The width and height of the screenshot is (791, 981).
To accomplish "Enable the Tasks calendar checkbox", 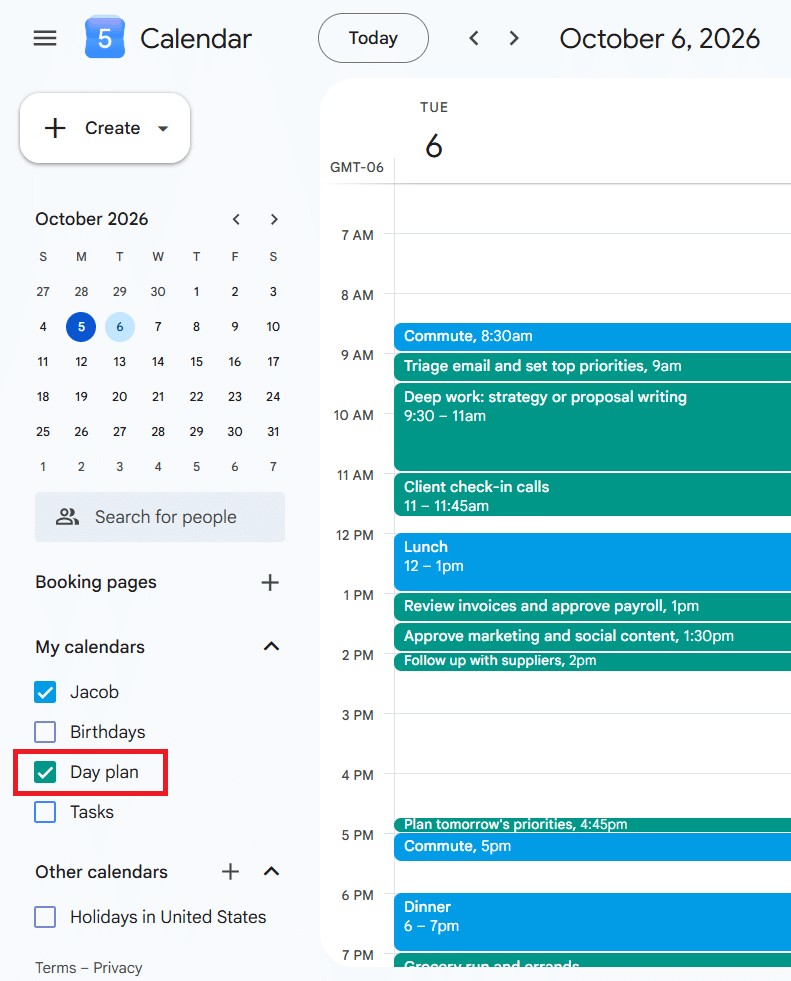I will pos(45,812).
